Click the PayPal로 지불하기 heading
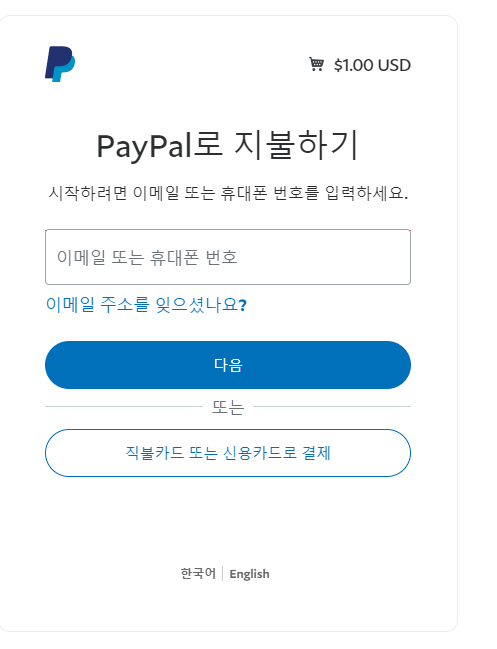The height and width of the screenshot is (649, 497). (227, 145)
